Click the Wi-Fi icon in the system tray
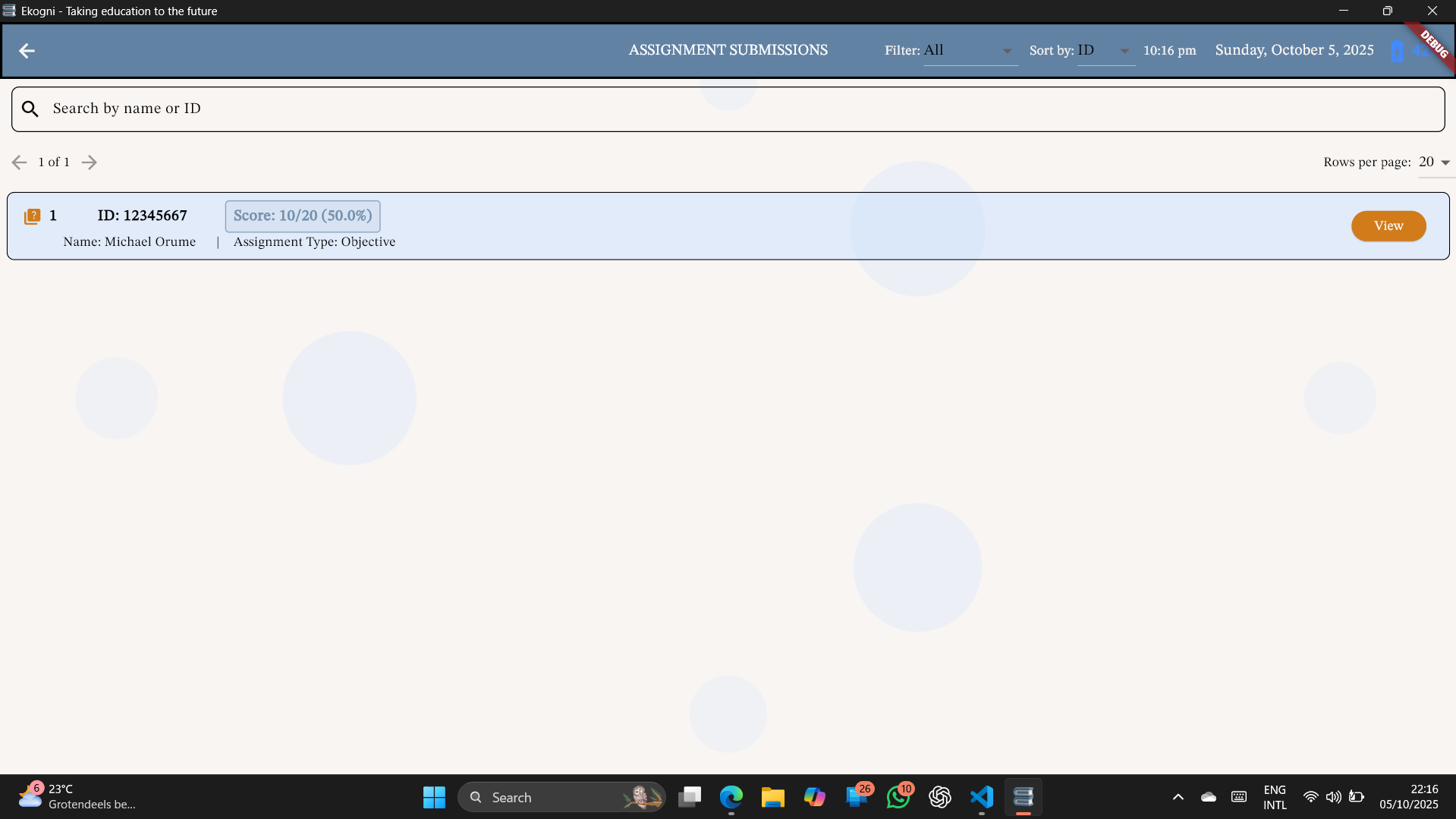Viewport: 1456px width, 819px height. (1311, 797)
